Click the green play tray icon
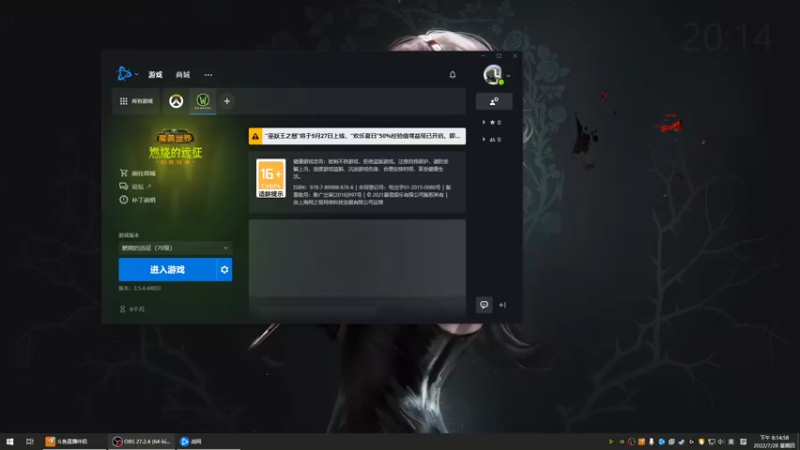 (611, 442)
